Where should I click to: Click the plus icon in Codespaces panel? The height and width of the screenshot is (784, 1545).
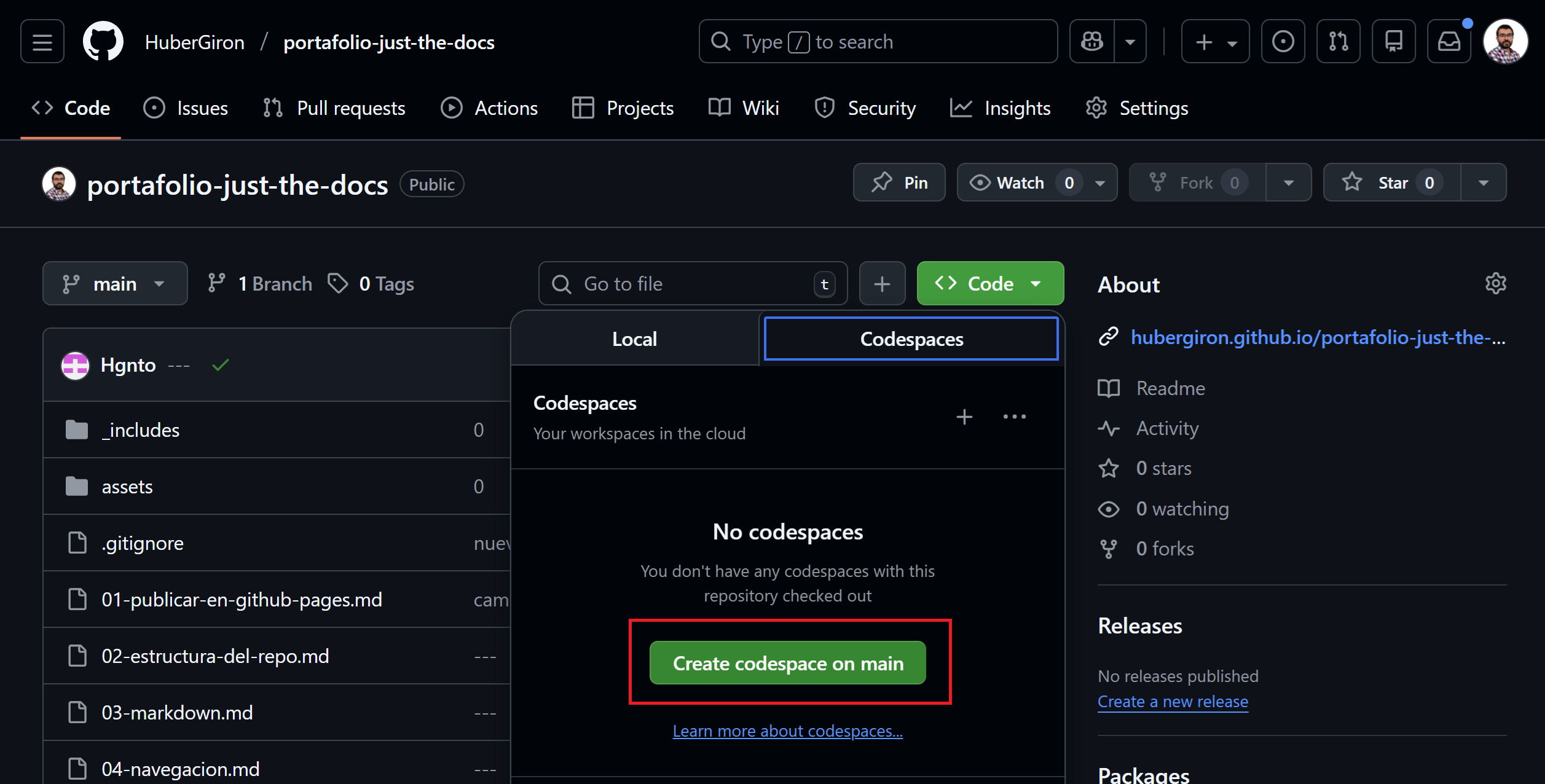pos(964,417)
